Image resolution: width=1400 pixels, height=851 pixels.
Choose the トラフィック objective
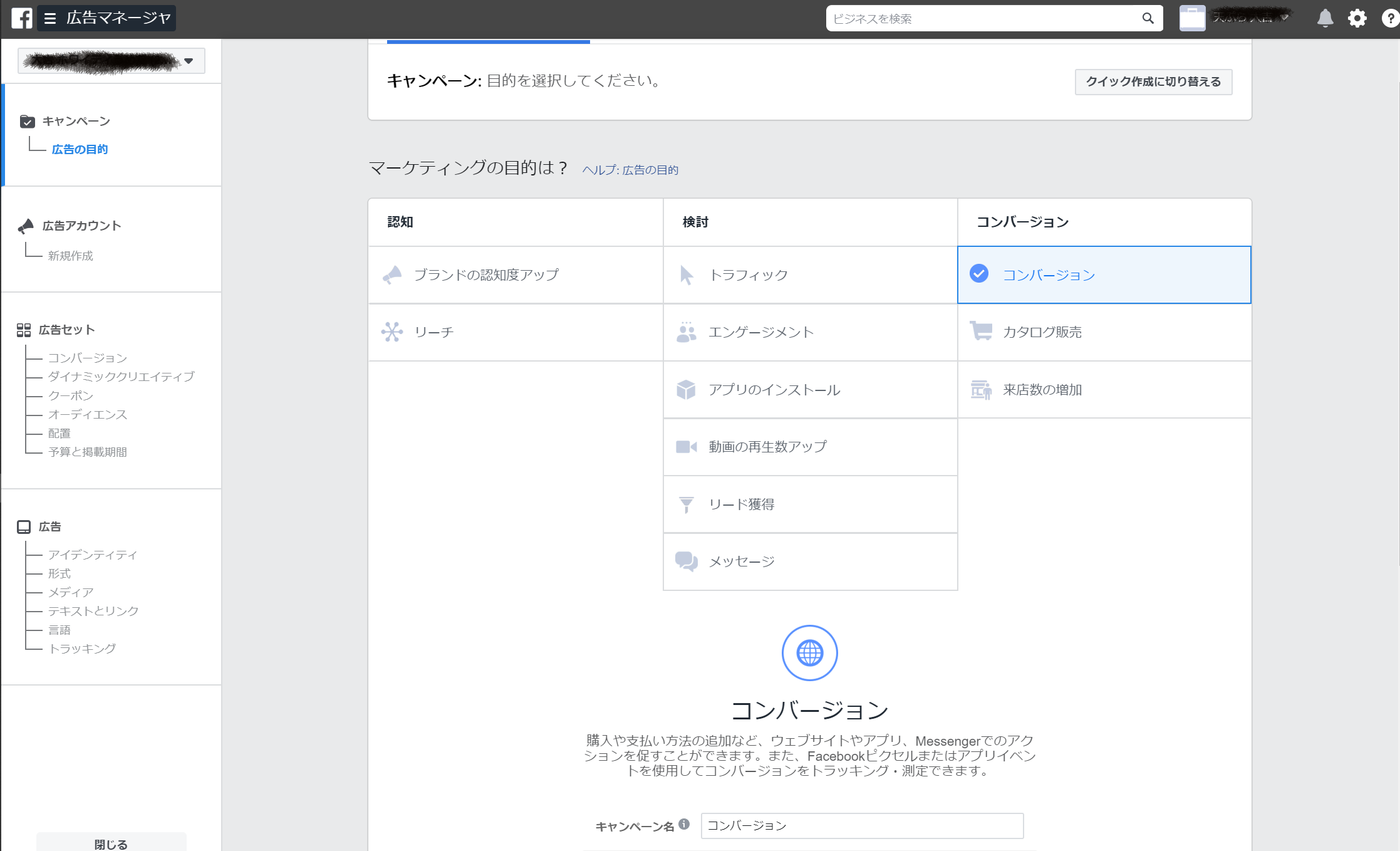(x=748, y=275)
